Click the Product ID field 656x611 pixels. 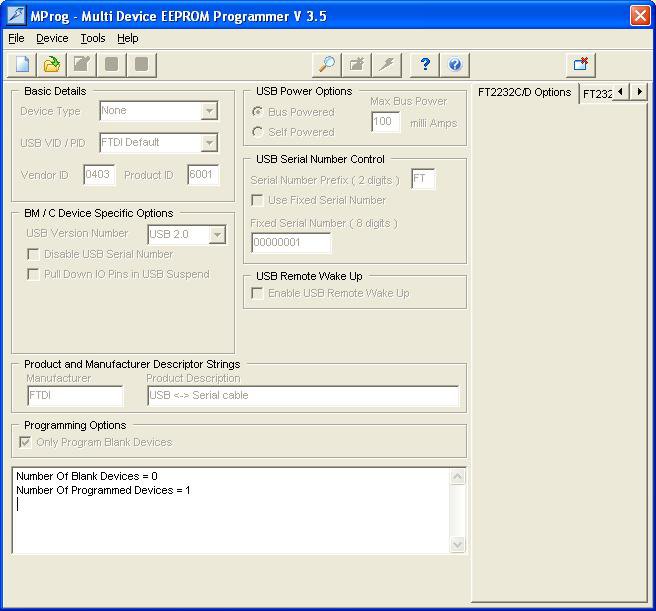point(203,175)
